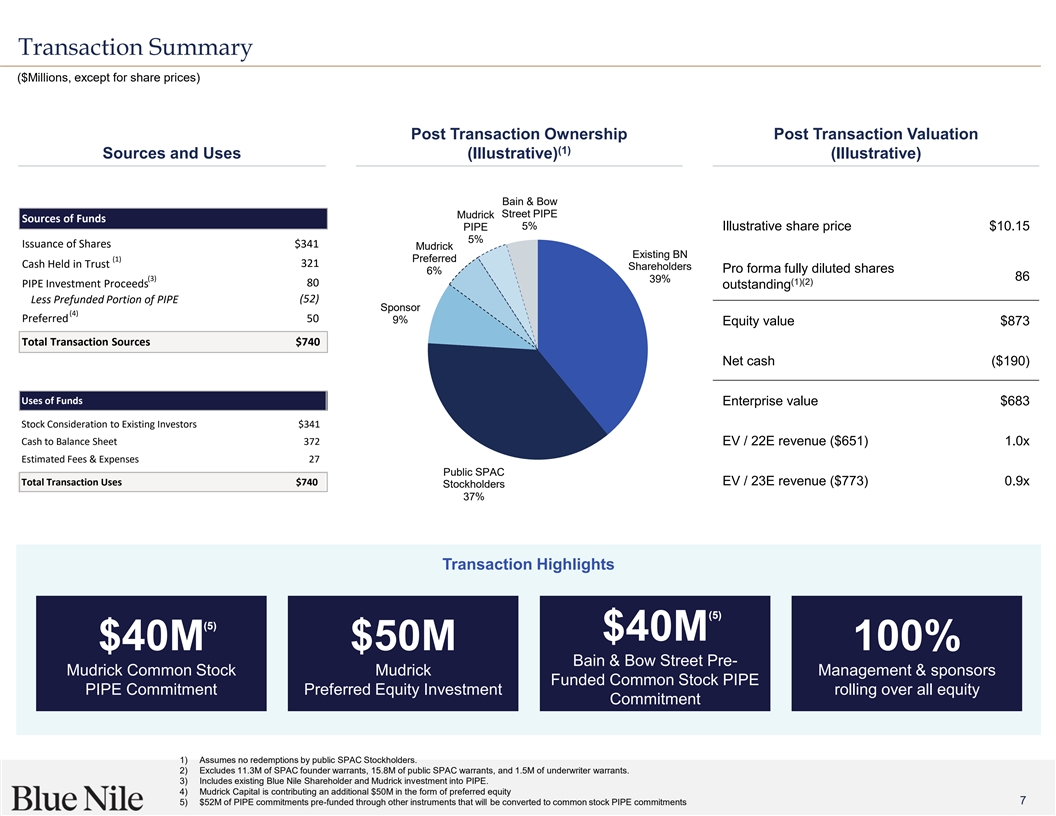Click the Transaction Summary slide title
1056x816 pixels.
tap(135, 47)
